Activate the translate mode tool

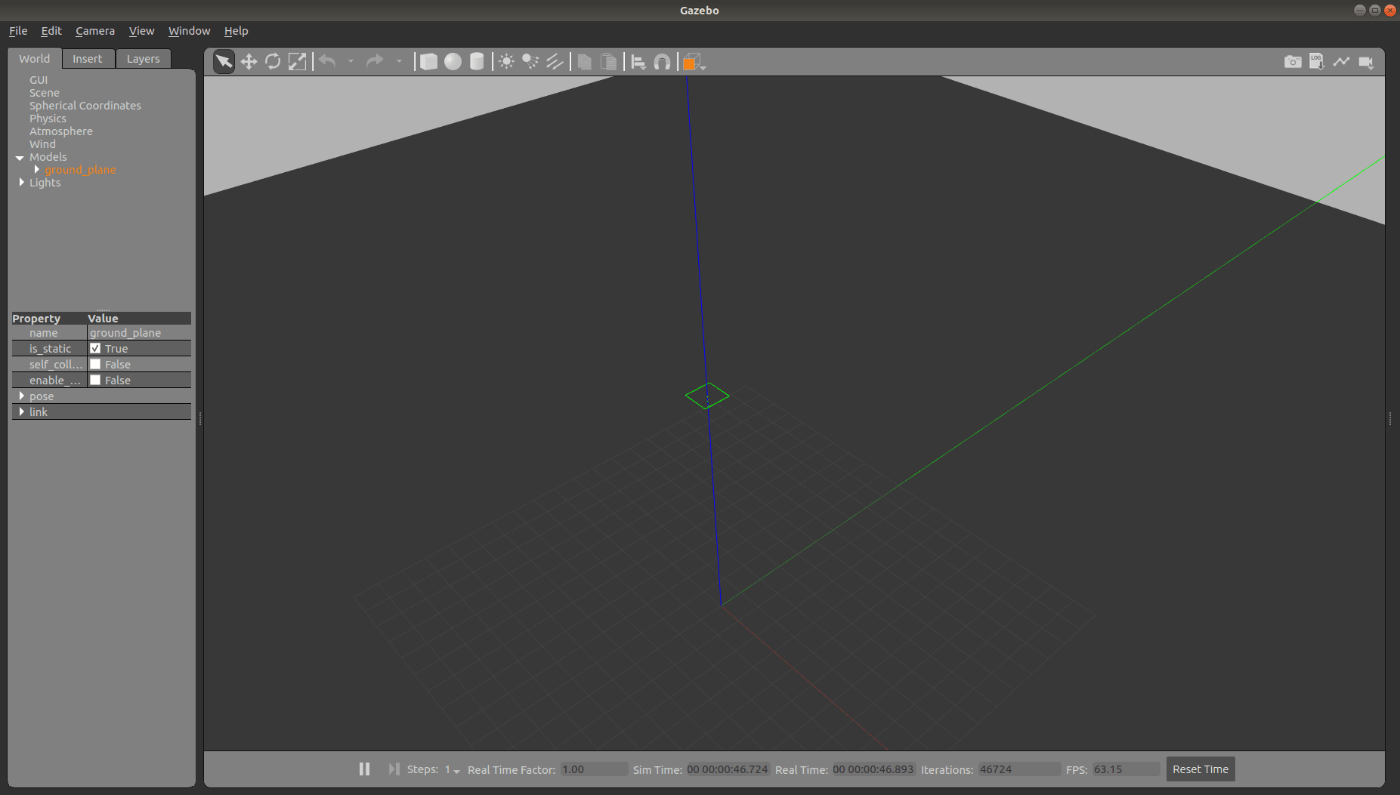coord(249,62)
